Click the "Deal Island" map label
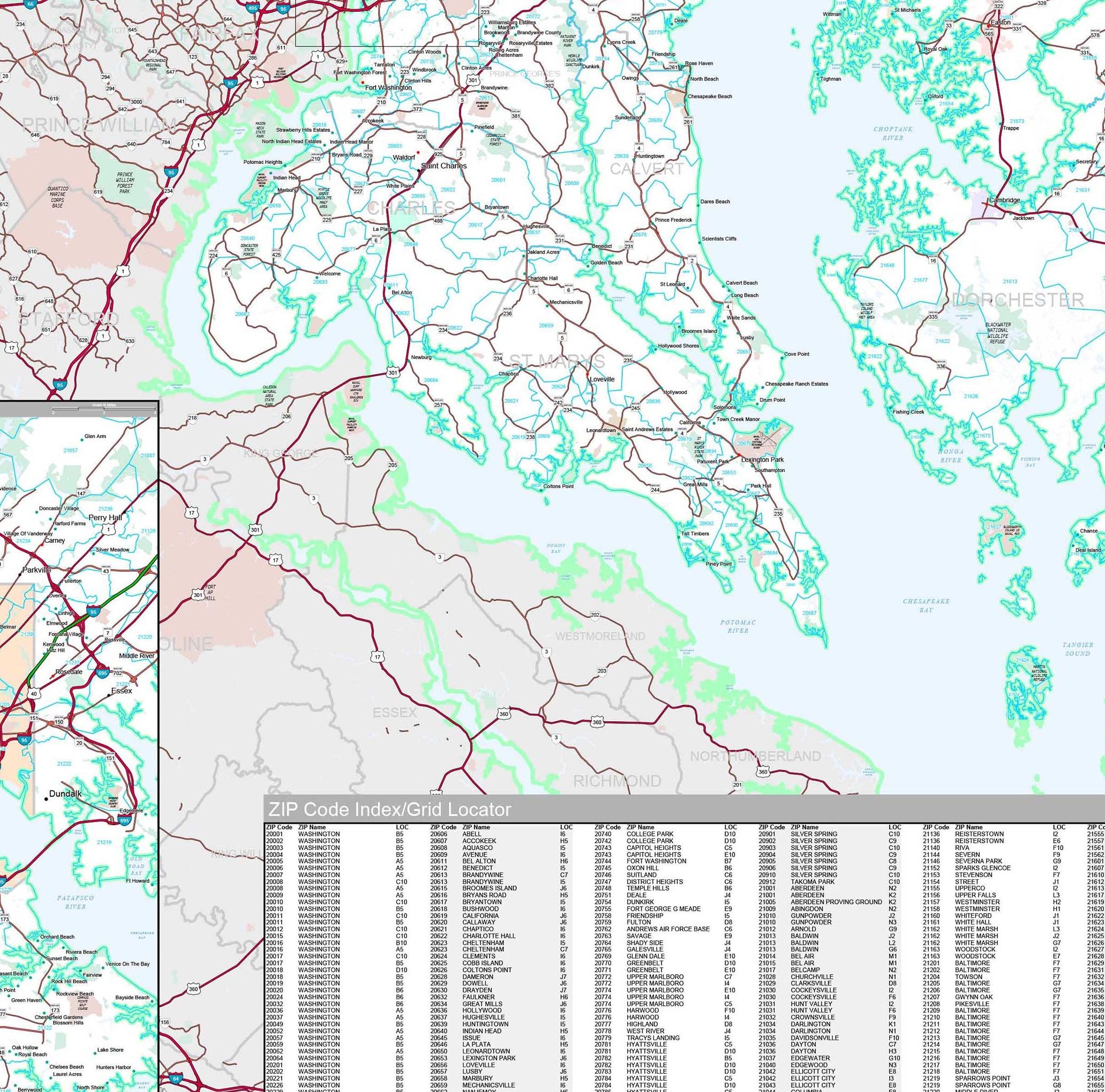This screenshot has width=1105, height=1092. click(x=1088, y=550)
